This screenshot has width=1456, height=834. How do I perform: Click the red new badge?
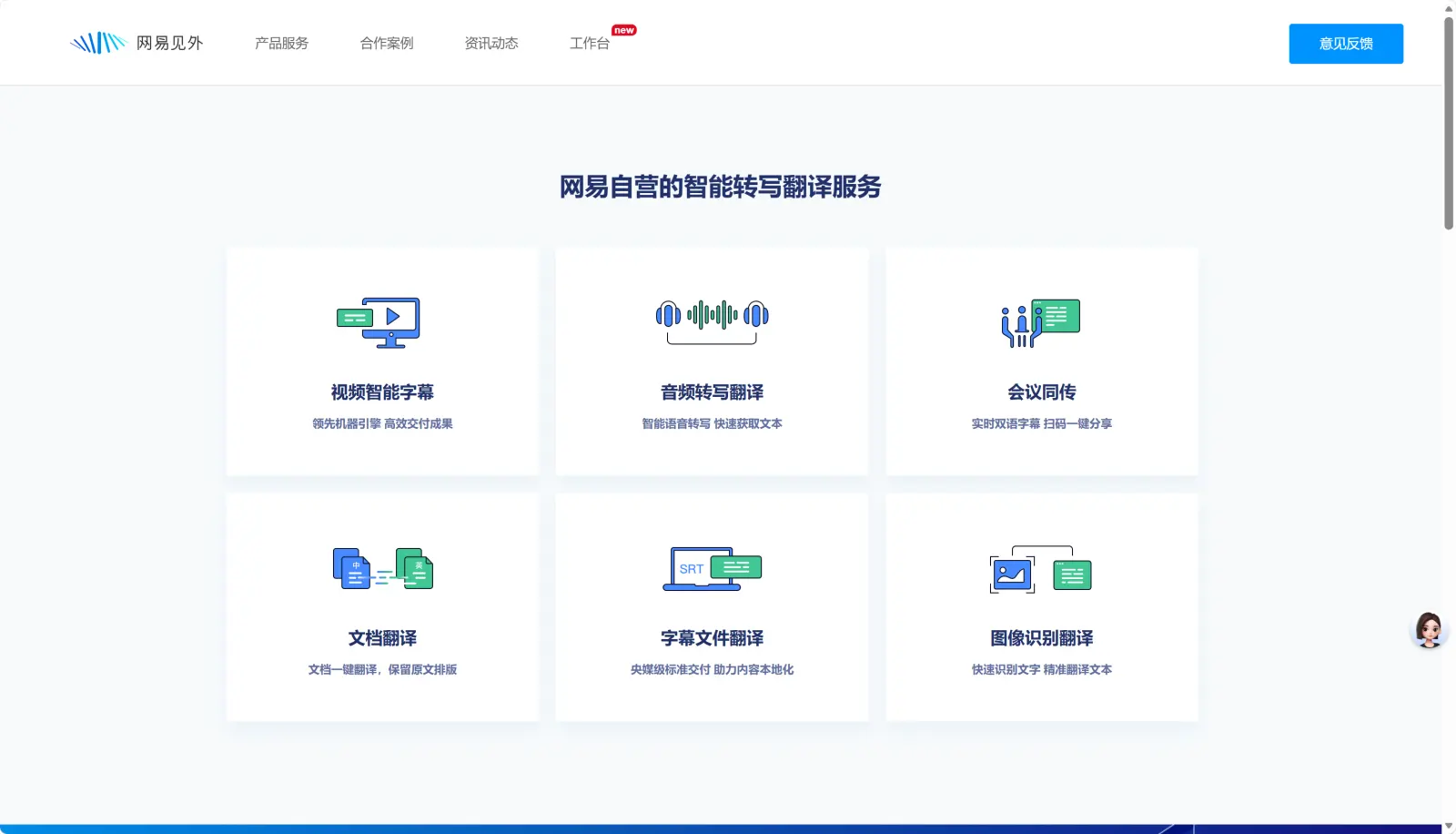pos(624,30)
